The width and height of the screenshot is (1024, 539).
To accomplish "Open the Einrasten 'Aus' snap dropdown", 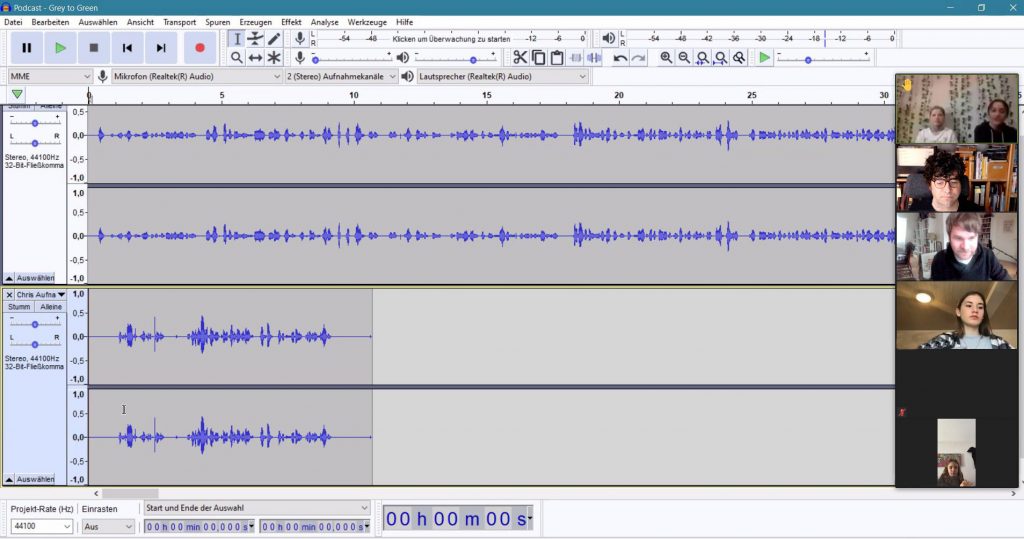I will [107, 526].
